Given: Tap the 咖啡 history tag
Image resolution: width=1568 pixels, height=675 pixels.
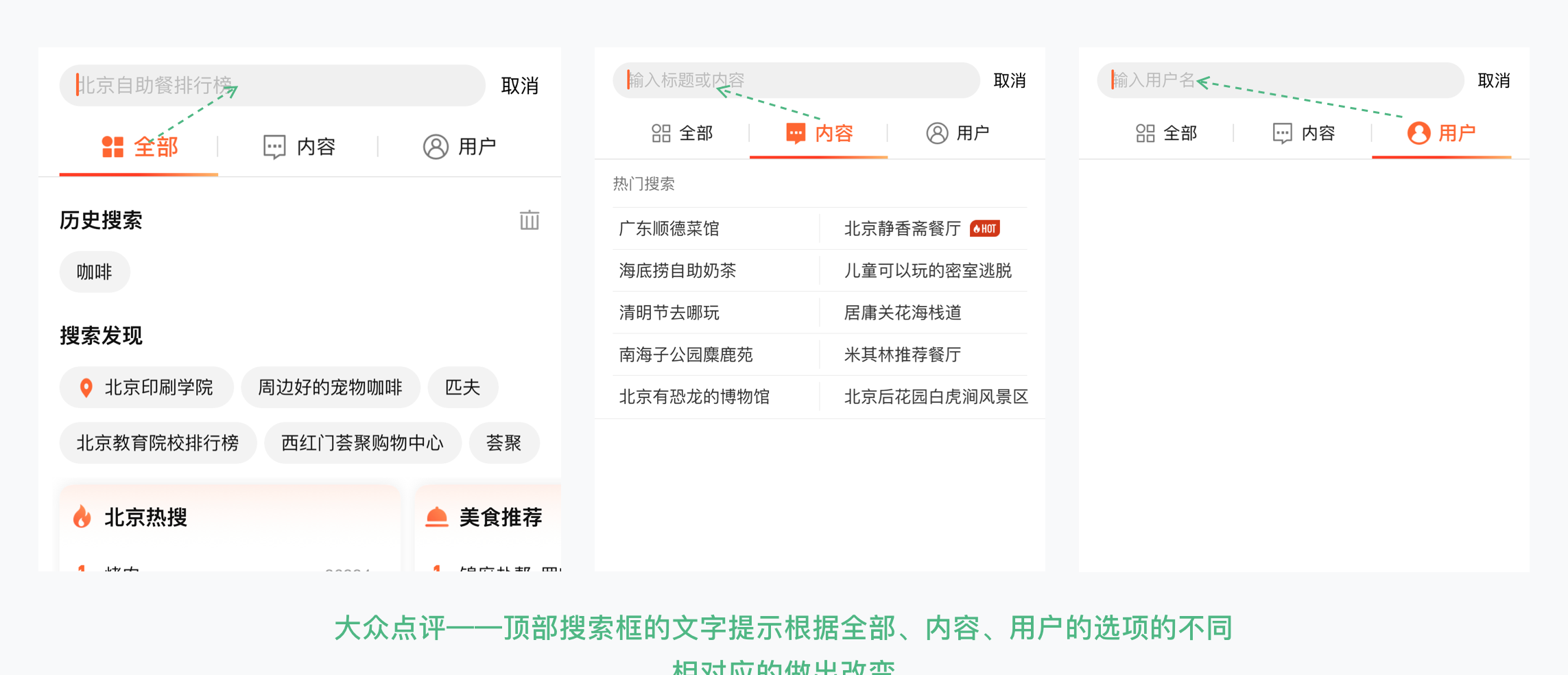Looking at the screenshot, I should [x=95, y=272].
